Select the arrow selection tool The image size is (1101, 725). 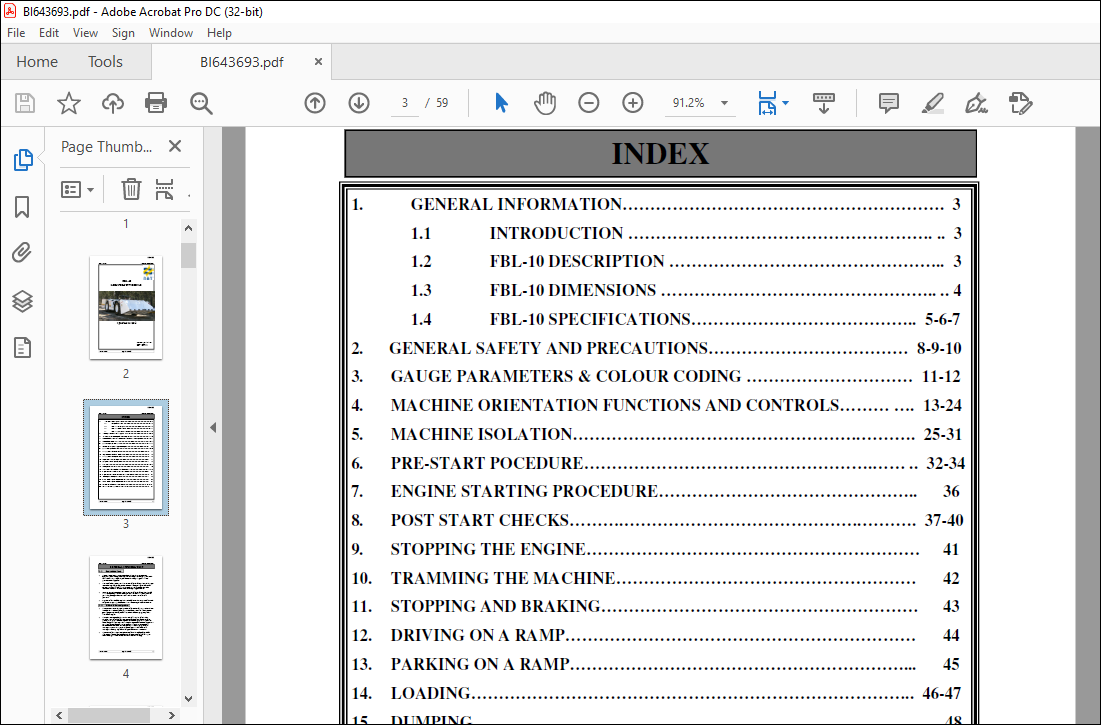(501, 103)
